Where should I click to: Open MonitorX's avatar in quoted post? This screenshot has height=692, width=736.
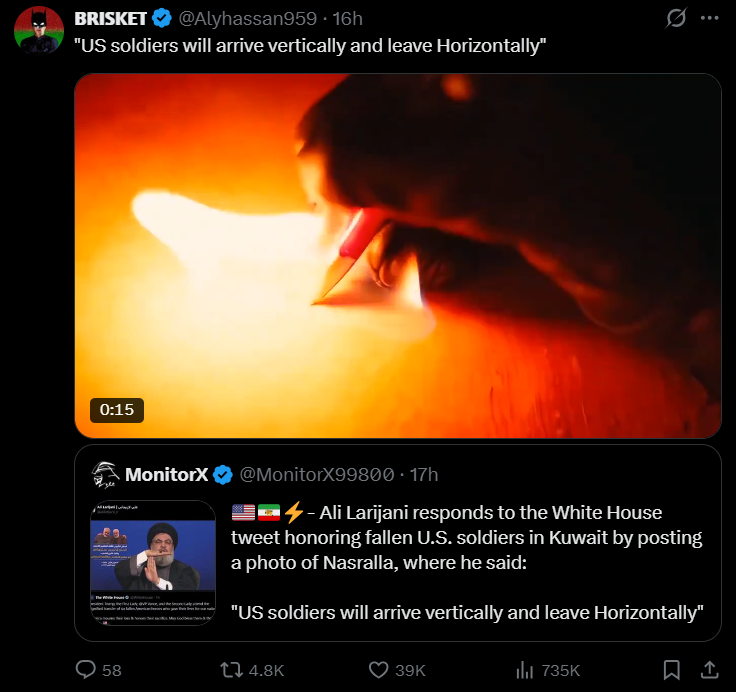(x=105, y=474)
